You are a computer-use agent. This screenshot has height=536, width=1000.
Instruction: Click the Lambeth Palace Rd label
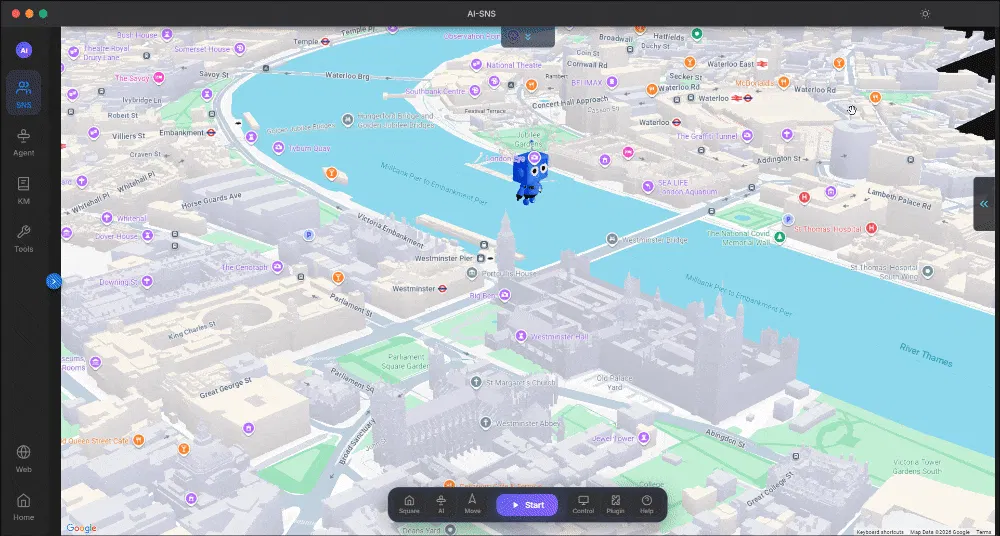[x=900, y=197]
